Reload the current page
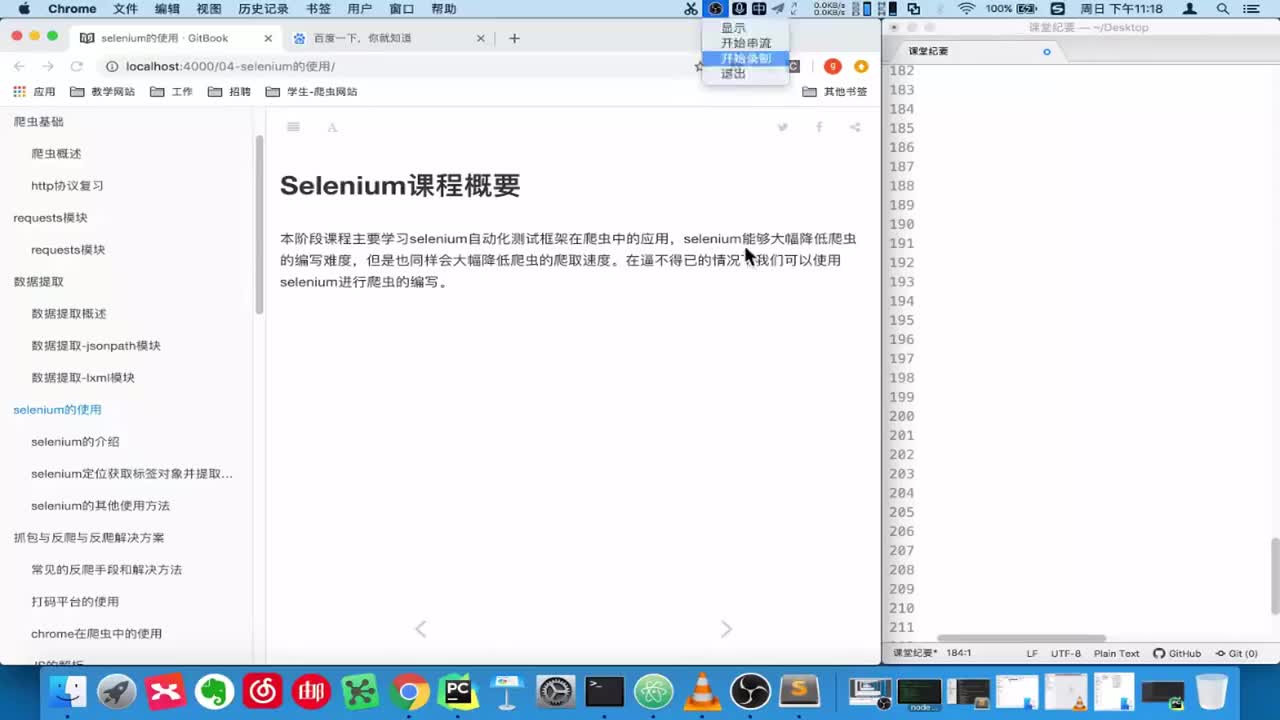This screenshot has height=720, width=1280. click(76, 66)
